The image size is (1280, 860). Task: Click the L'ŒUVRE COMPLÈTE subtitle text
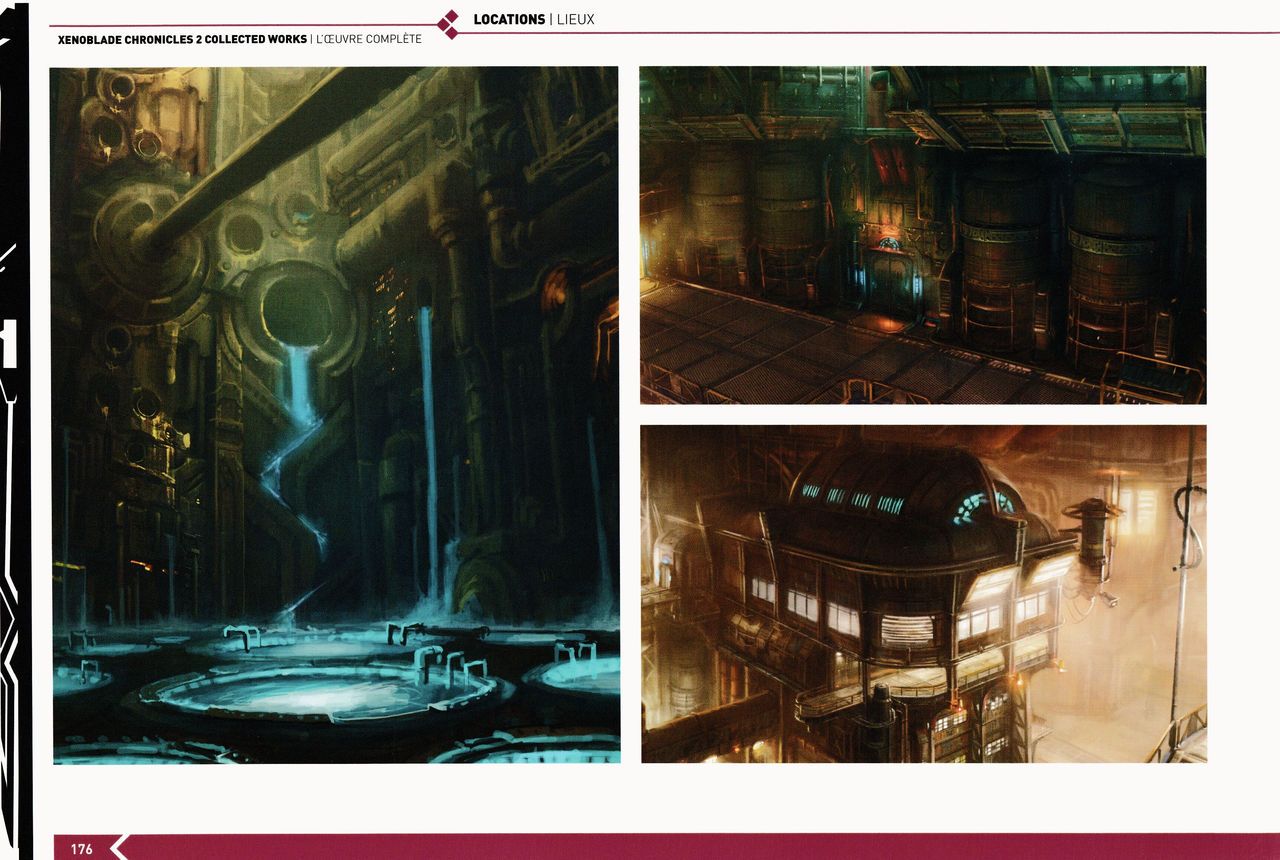click(369, 40)
